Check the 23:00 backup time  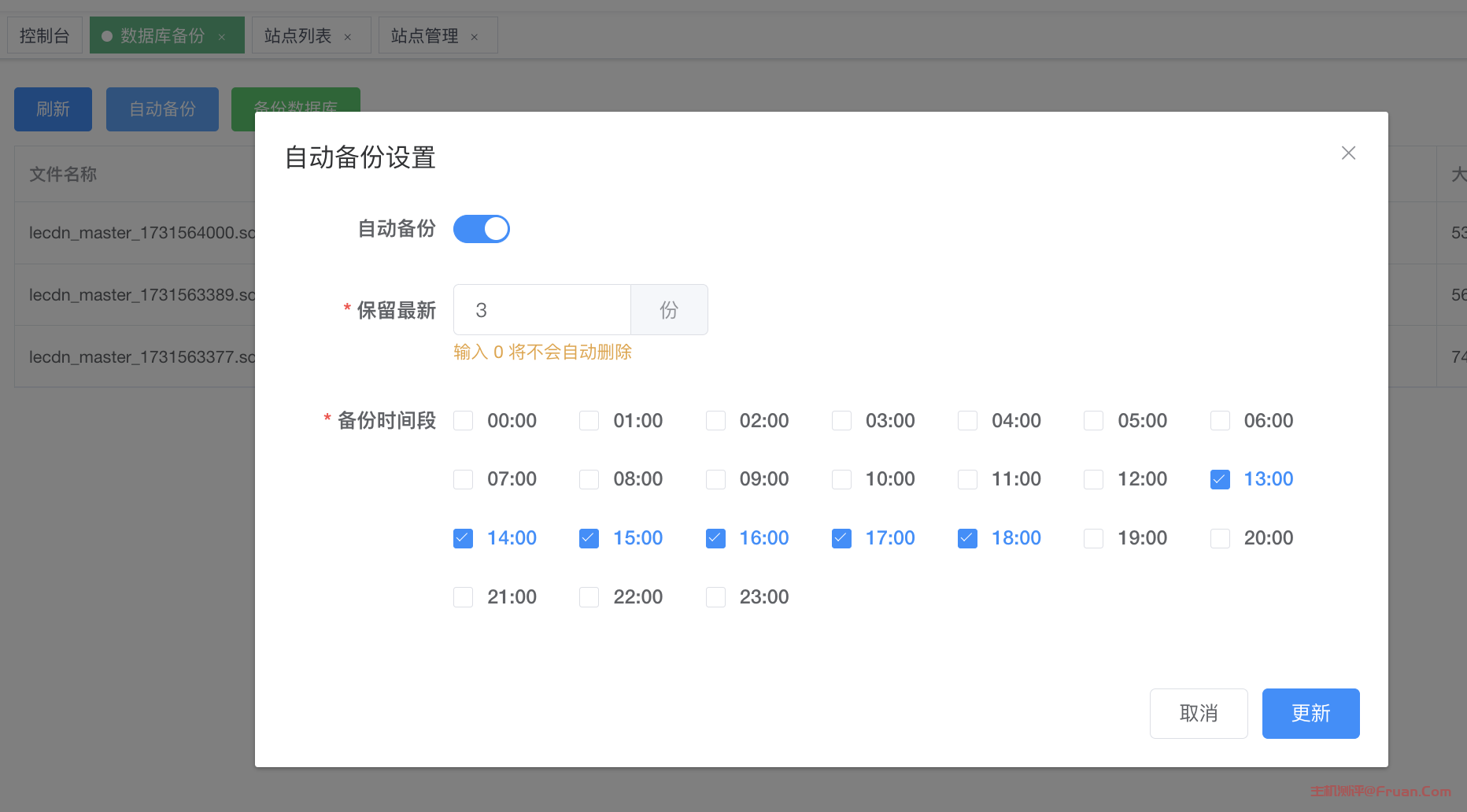tap(715, 597)
